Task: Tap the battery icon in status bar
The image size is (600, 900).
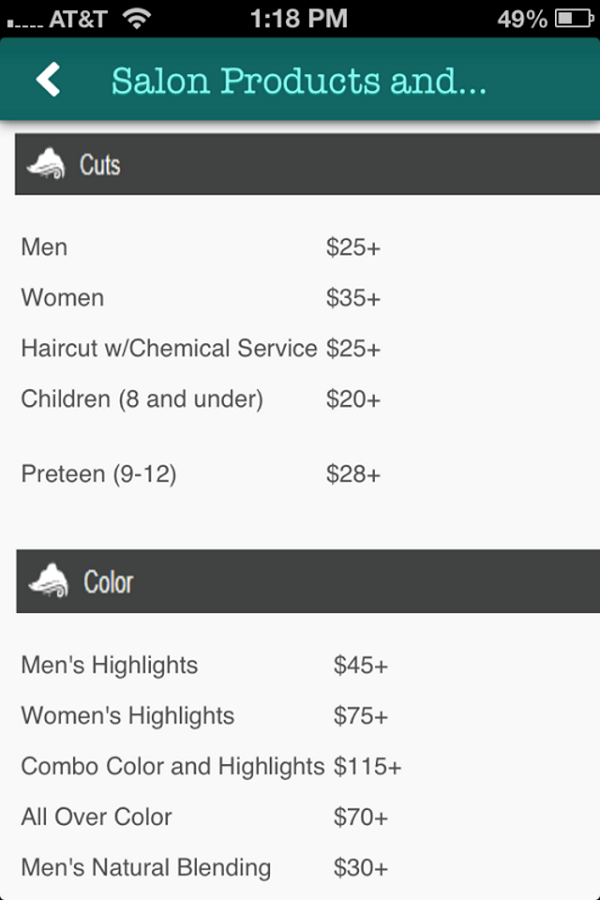Action: coord(574,18)
